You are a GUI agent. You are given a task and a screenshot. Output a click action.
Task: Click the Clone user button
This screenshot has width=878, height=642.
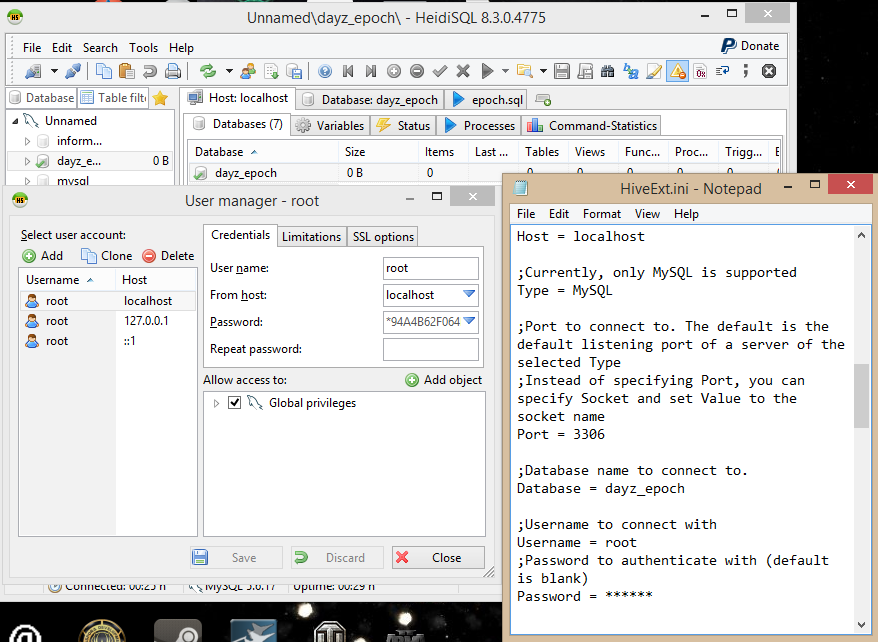[107, 256]
